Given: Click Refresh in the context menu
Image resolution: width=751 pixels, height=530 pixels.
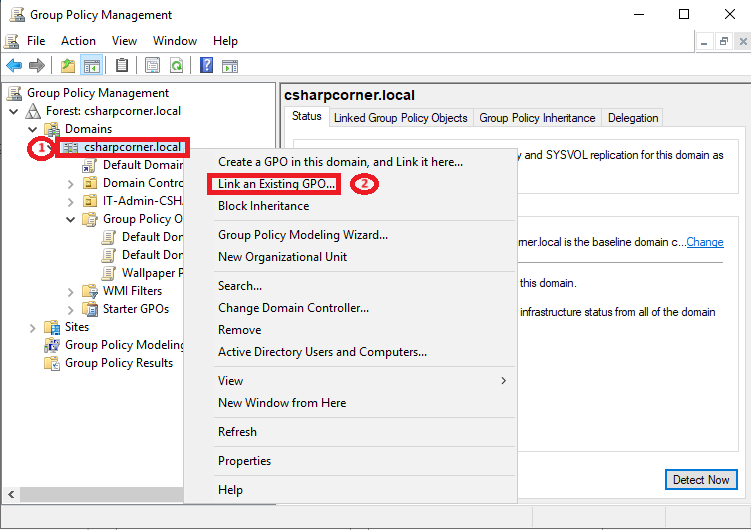Looking at the screenshot, I should pos(237,432).
